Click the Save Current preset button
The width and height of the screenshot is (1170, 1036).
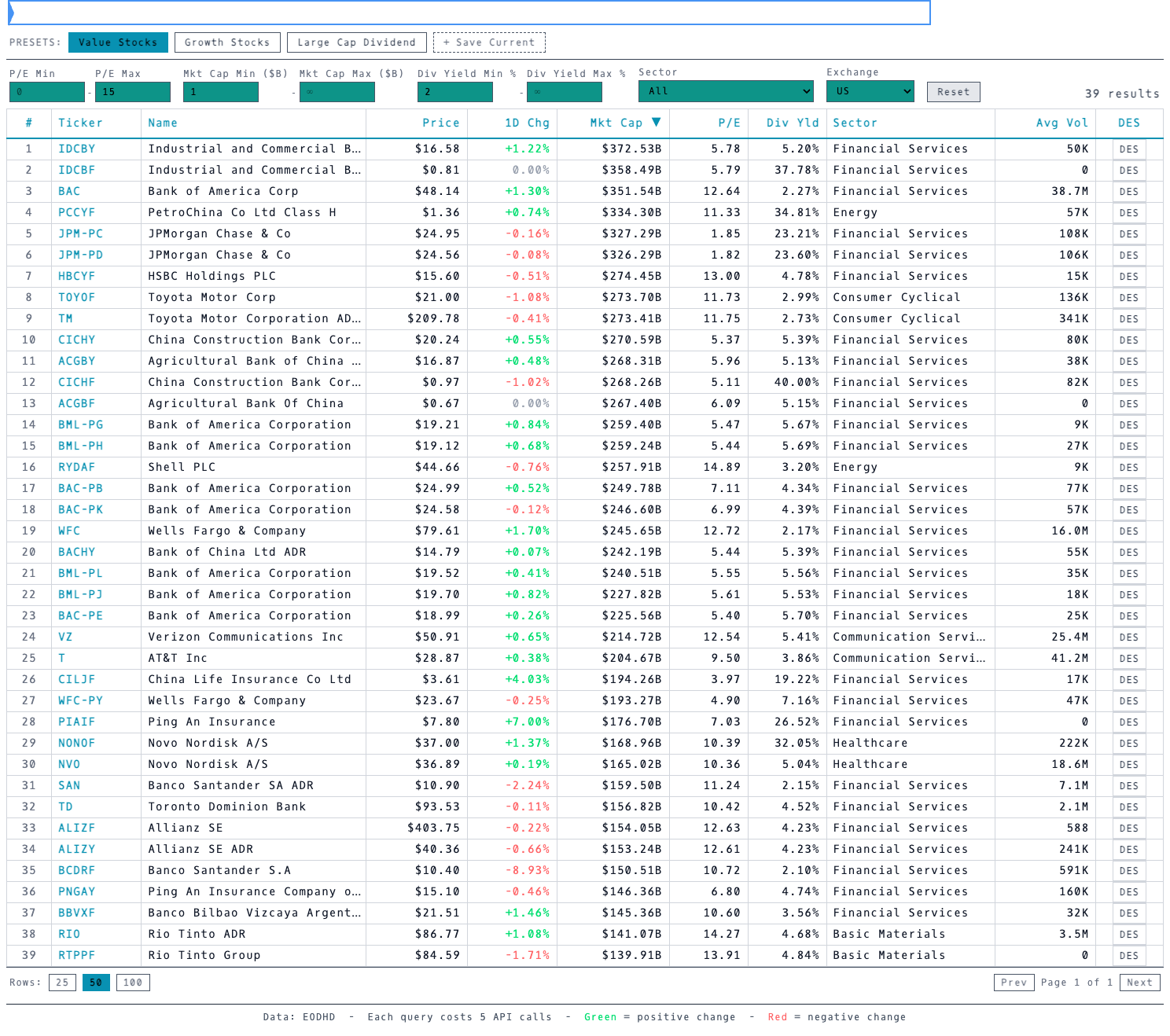coord(489,42)
